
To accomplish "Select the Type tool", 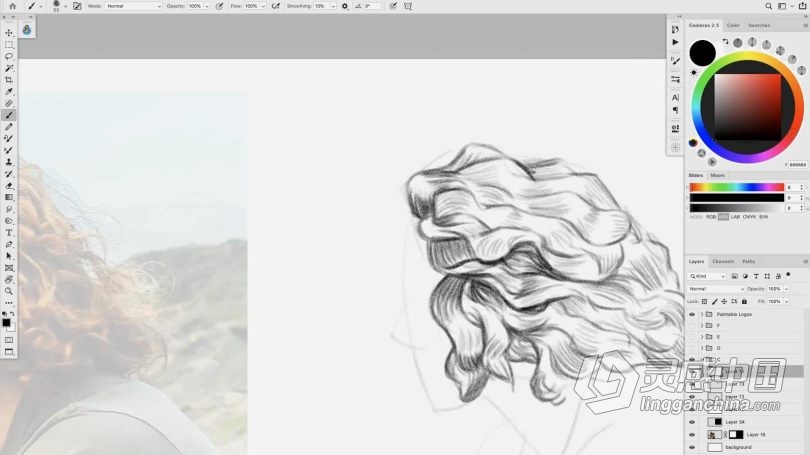I will click(x=9, y=233).
